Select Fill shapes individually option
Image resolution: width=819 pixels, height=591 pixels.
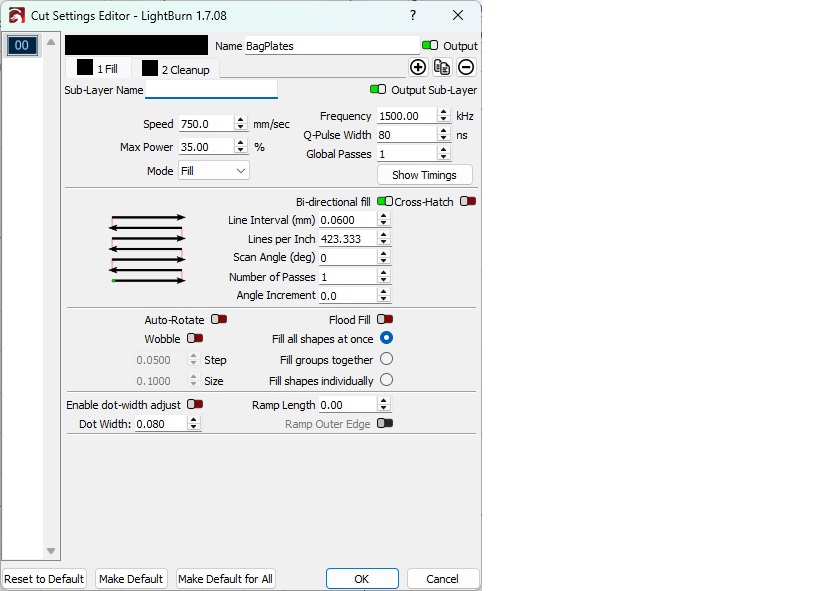pos(387,380)
